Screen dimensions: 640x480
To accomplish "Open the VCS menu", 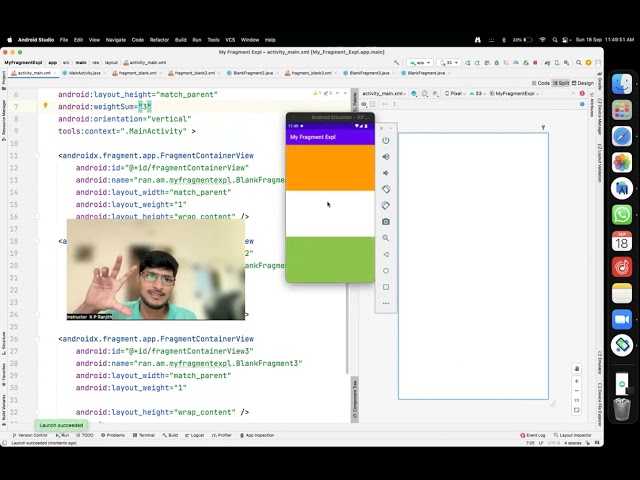I will click(x=230, y=40).
